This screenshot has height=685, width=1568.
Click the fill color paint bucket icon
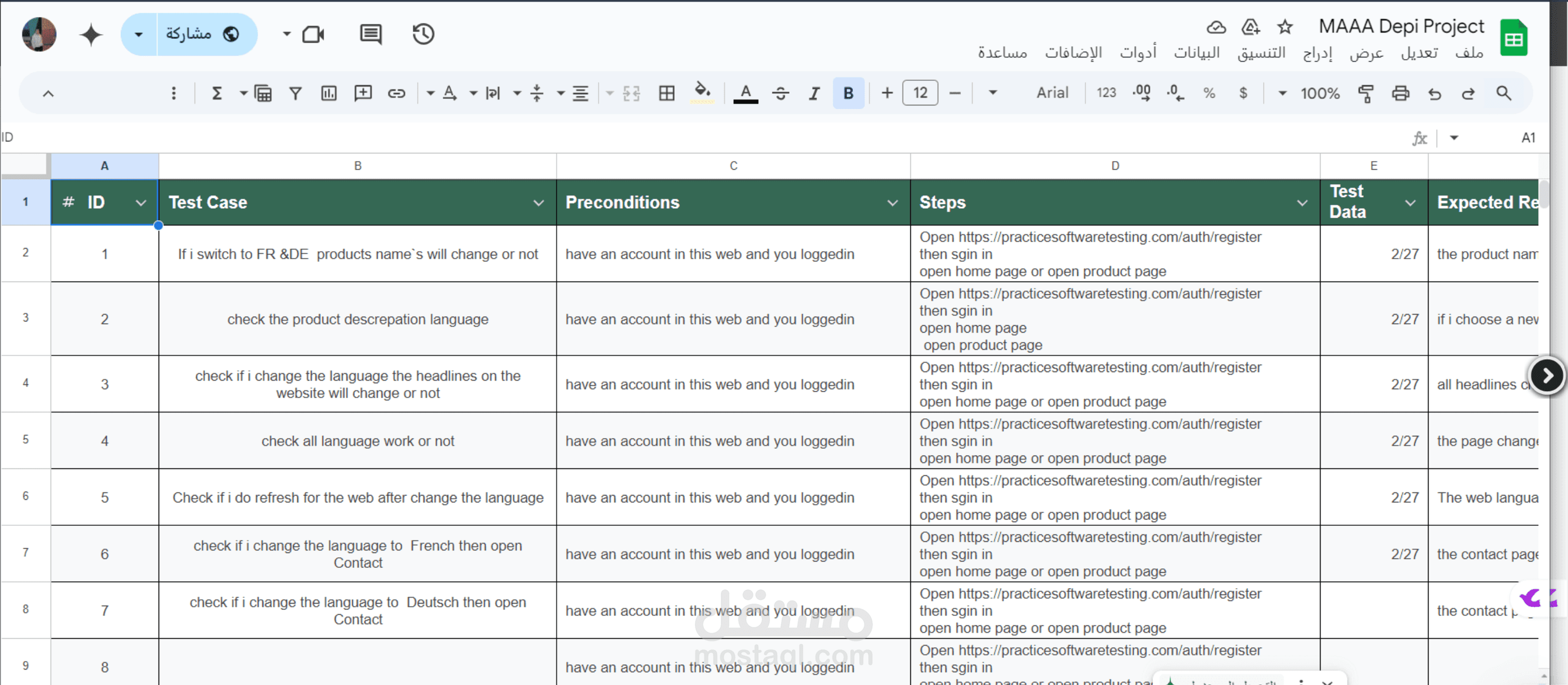coord(702,92)
